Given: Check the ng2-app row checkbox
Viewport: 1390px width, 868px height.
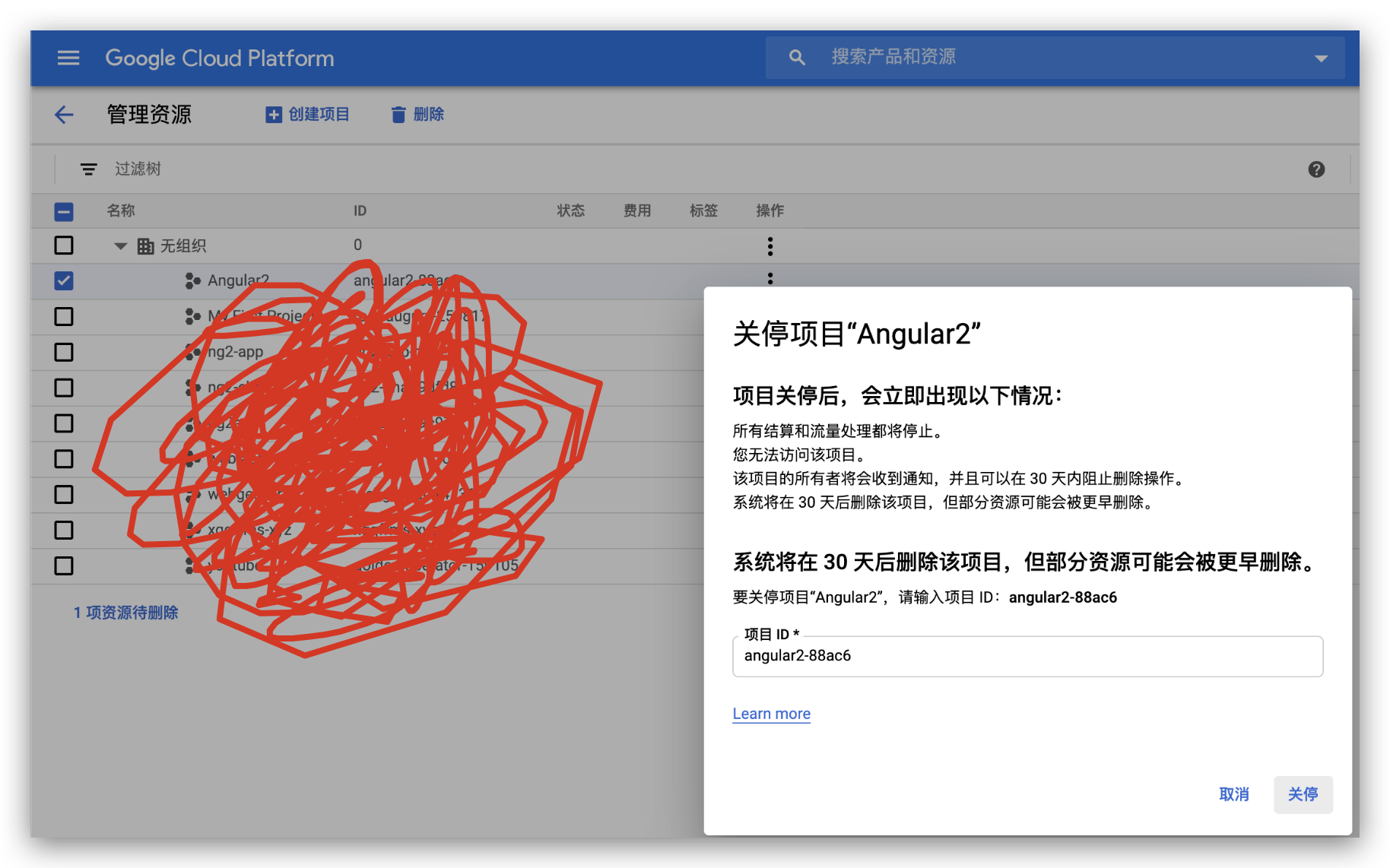Looking at the screenshot, I should click(x=64, y=352).
